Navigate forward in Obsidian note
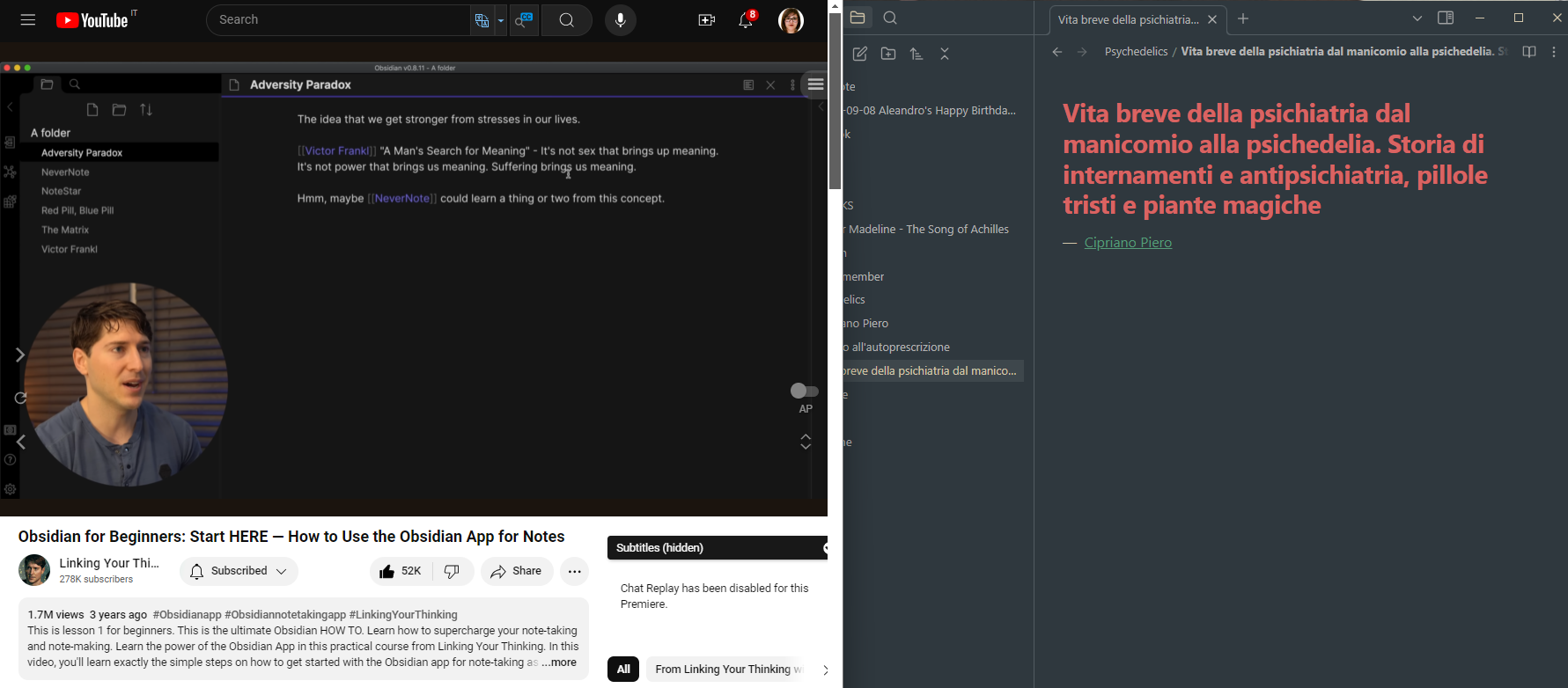This screenshot has width=1568, height=688. click(x=1082, y=52)
